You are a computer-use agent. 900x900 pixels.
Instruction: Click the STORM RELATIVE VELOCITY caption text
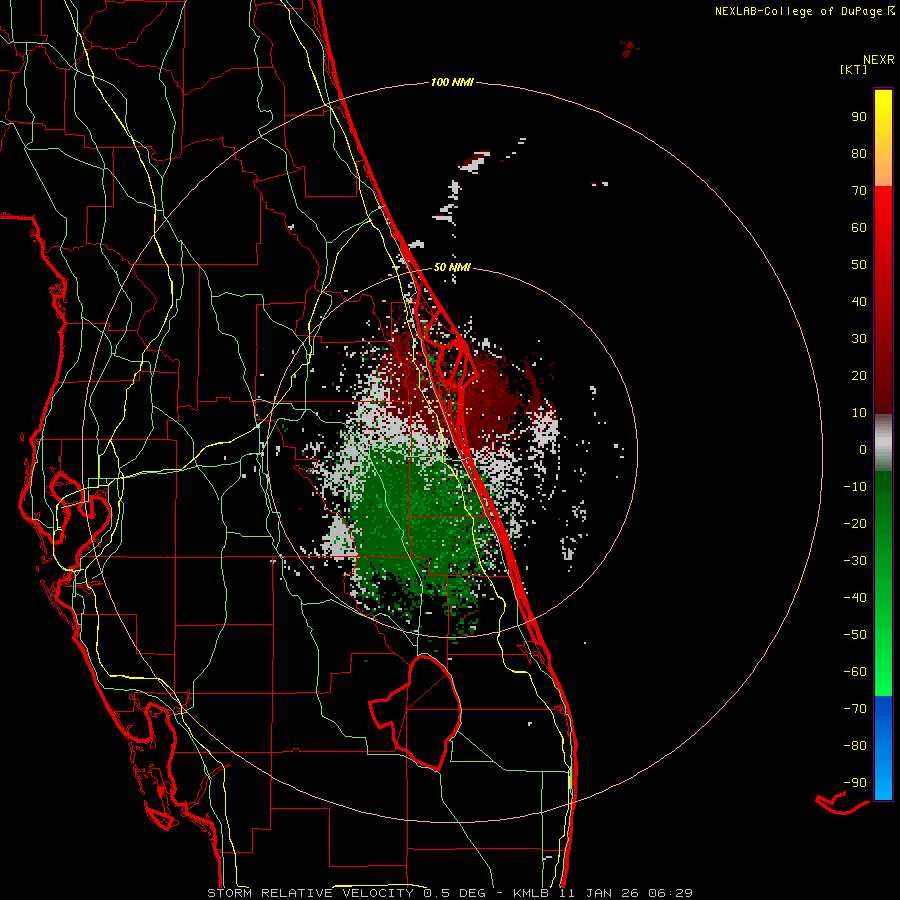pos(310,893)
